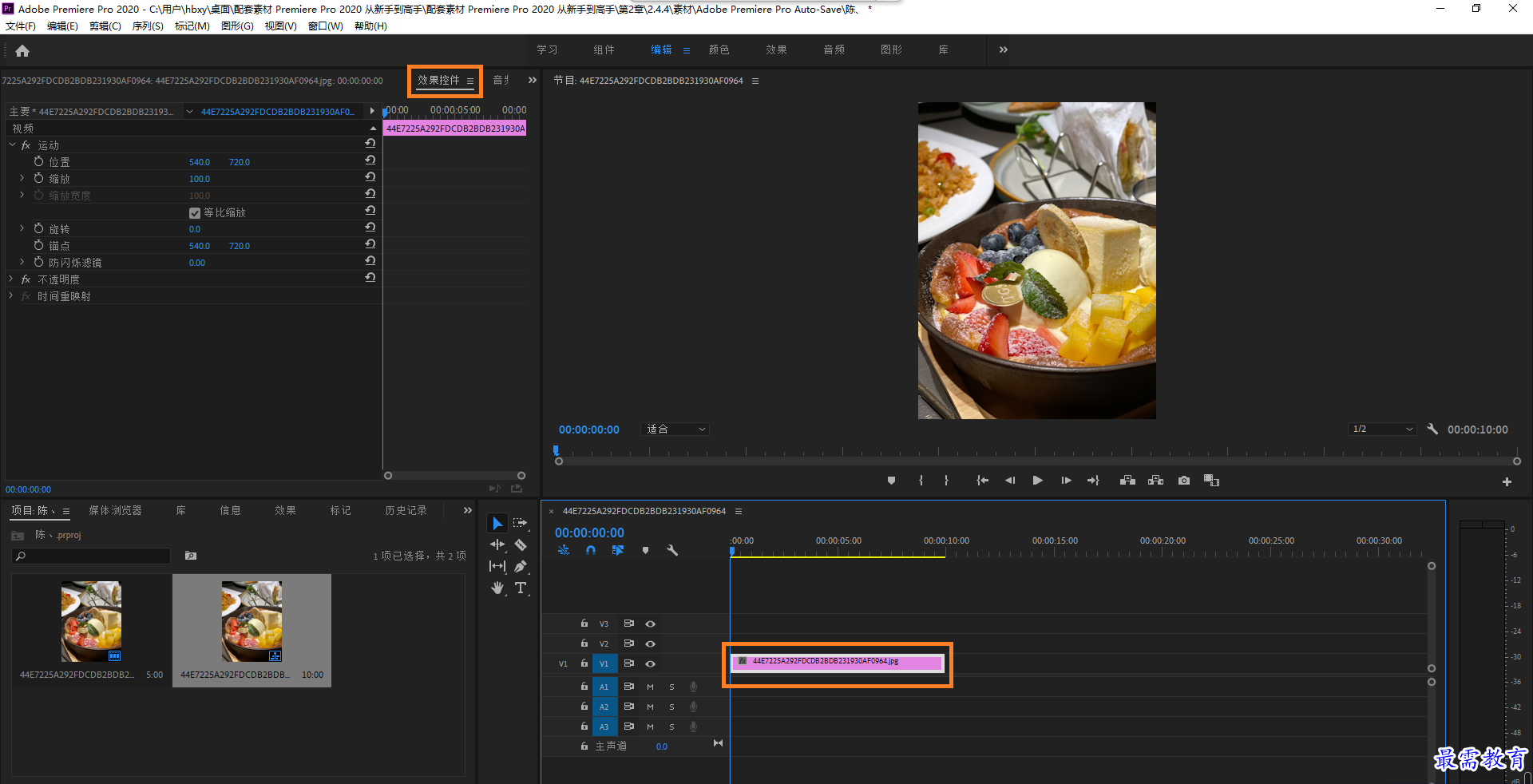Open the 适合 zoom level dropdown
The height and width of the screenshot is (784, 1533).
(675, 430)
